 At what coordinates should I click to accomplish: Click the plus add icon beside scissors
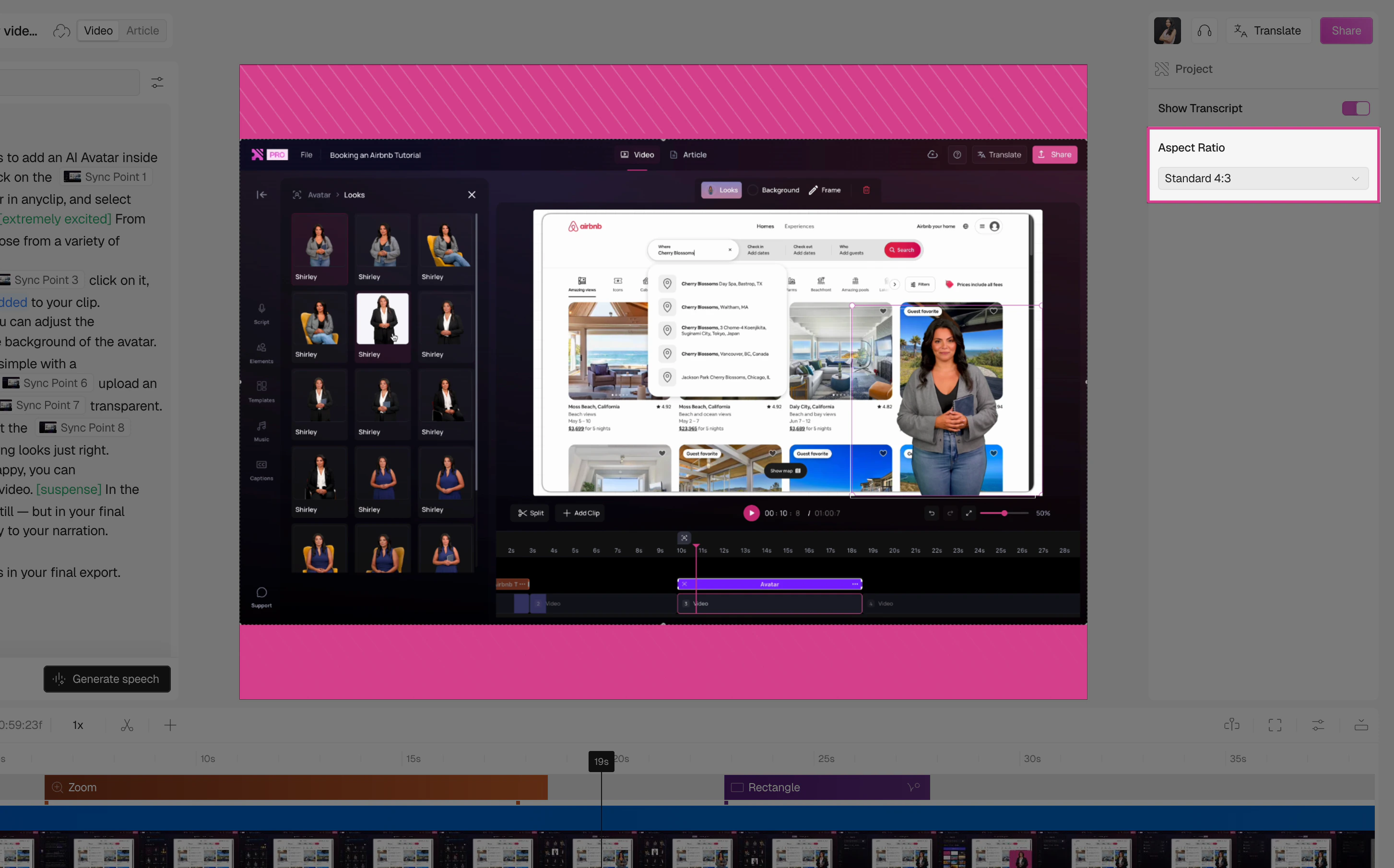pyautogui.click(x=170, y=725)
